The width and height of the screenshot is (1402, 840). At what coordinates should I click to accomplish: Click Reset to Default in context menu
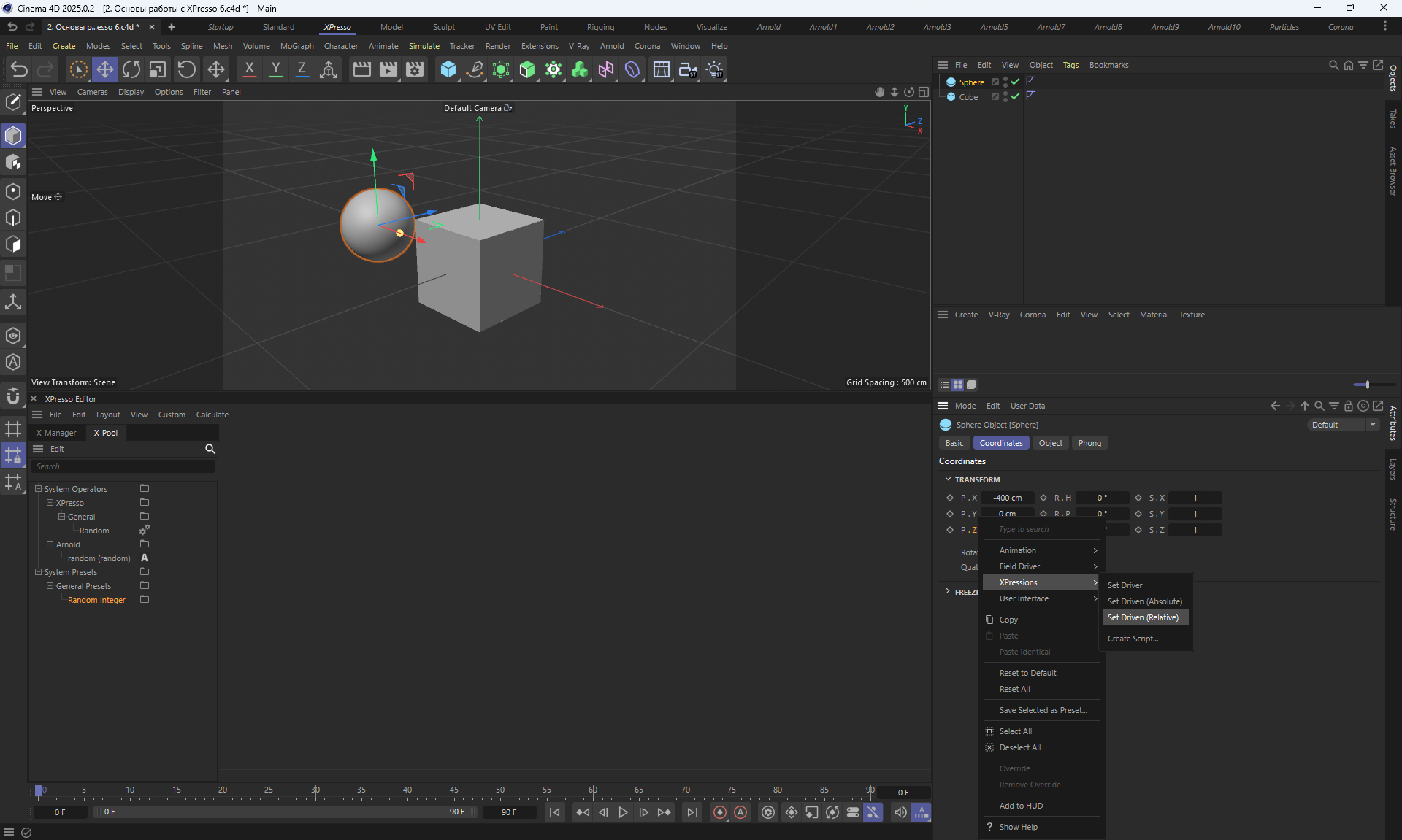click(1027, 673)
